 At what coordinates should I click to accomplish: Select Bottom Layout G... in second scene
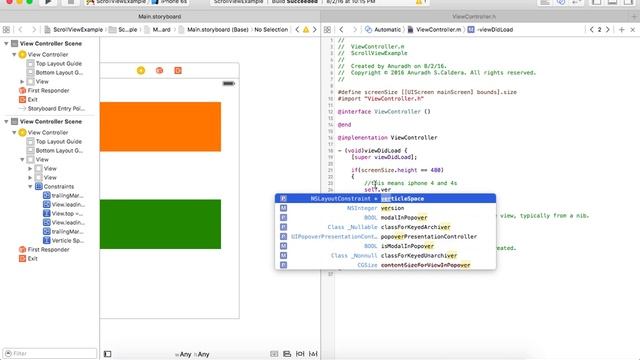pos(55,151)
